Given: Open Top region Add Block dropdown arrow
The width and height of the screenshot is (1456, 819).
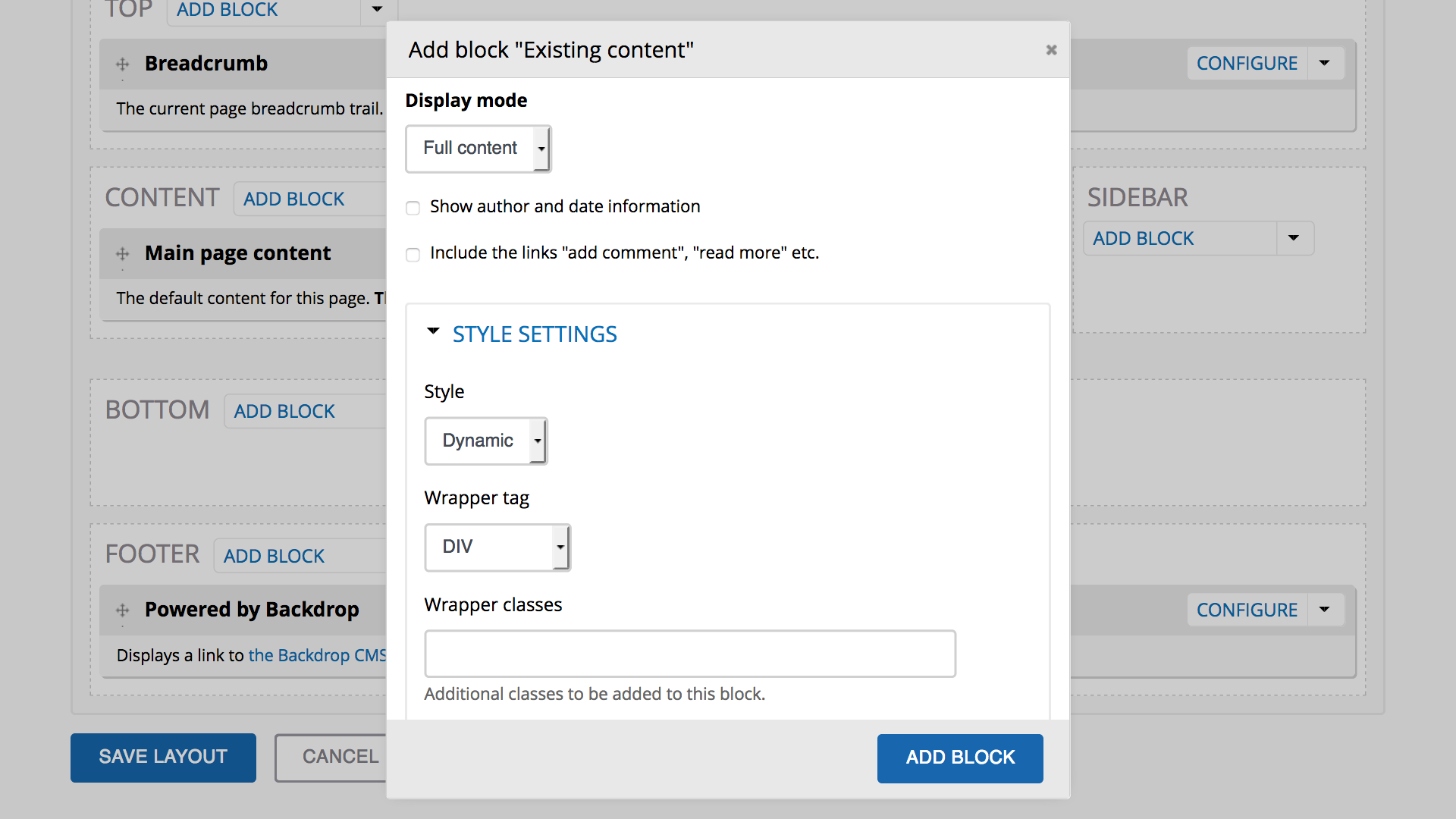Looking at the screenshot, I should (x=377, y=10).
